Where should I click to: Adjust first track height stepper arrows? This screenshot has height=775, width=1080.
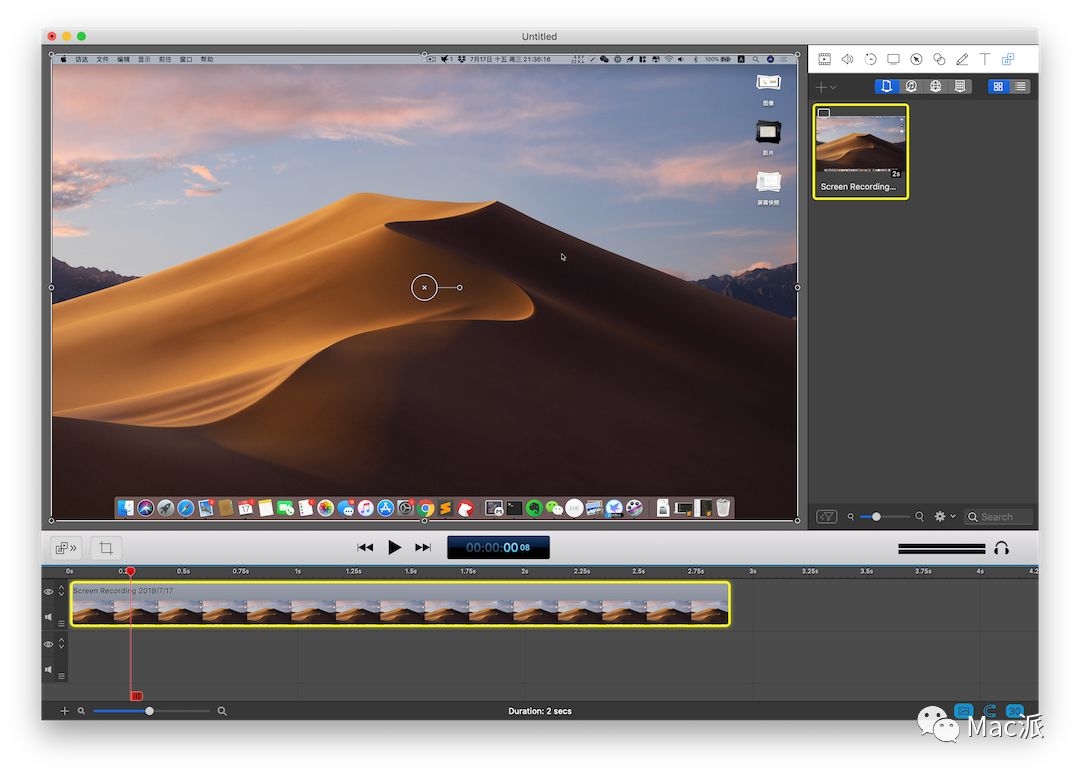point(61,590)
